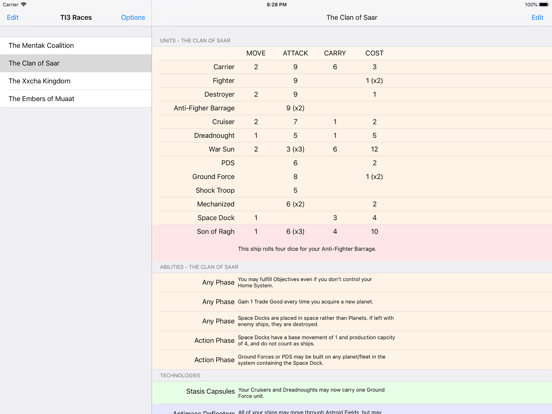Image resolution: width=552 pixels, height=414 pixels.
Task: Select The Mentak Coalition race
Action: (x=76, y=45)
